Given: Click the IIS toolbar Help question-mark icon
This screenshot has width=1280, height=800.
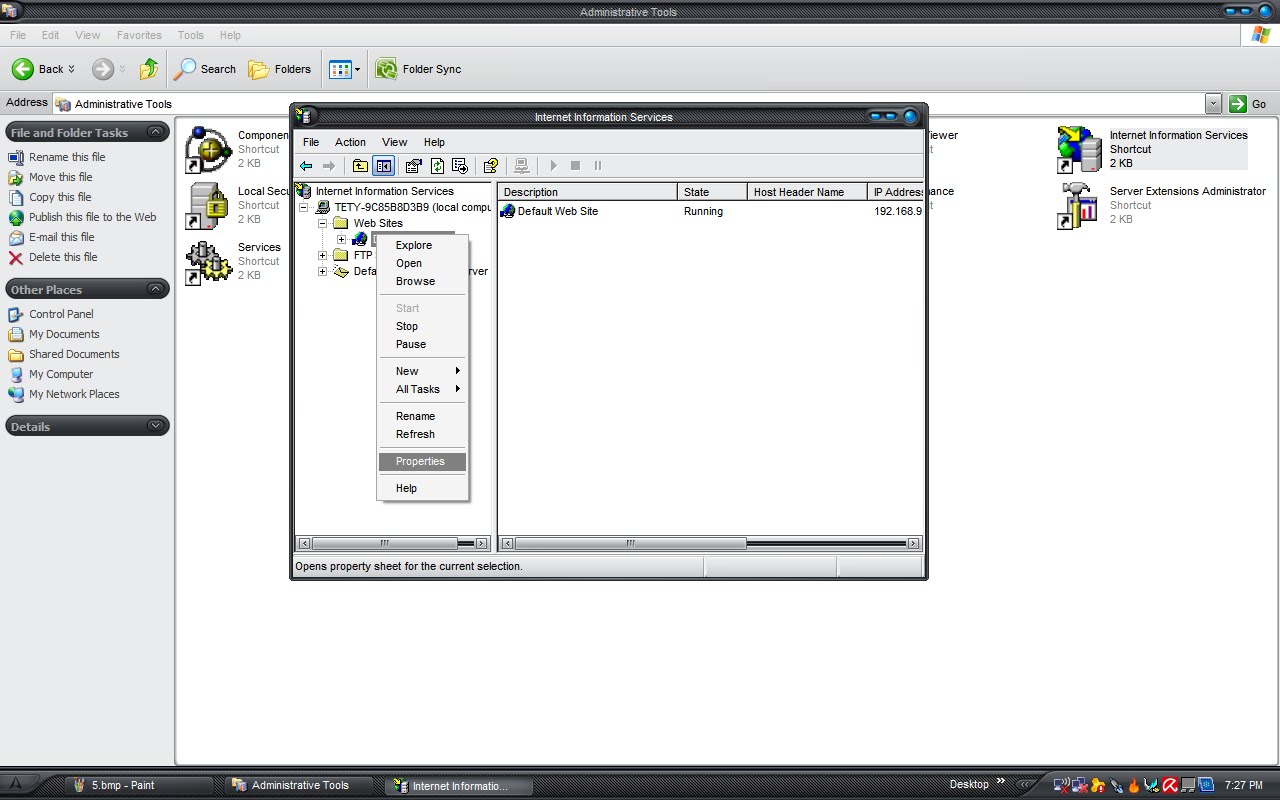Looking at the screenshot, I should pos(491,166).
